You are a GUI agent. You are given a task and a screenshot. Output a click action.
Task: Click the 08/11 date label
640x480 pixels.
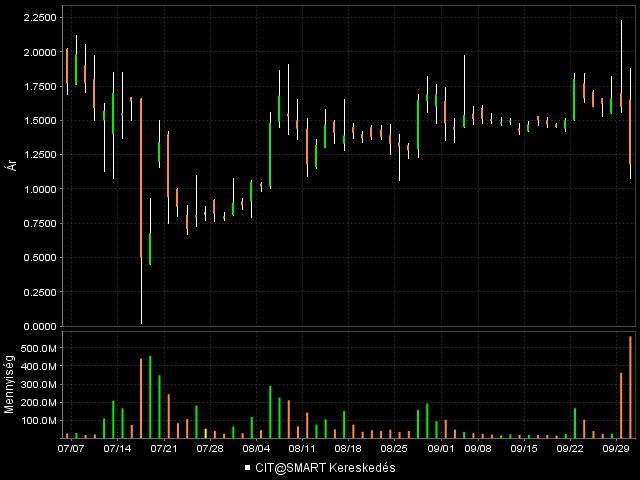(x=302, y=449)
